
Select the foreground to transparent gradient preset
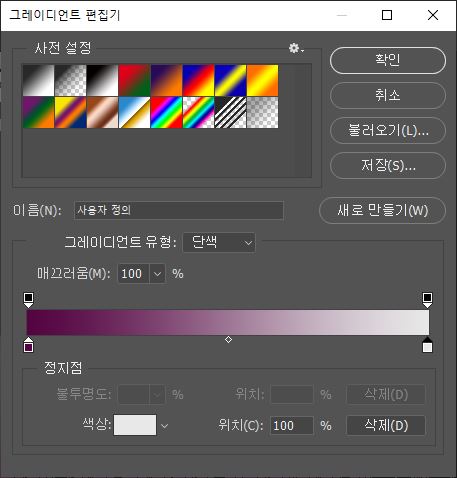click(x=70, y=80)
